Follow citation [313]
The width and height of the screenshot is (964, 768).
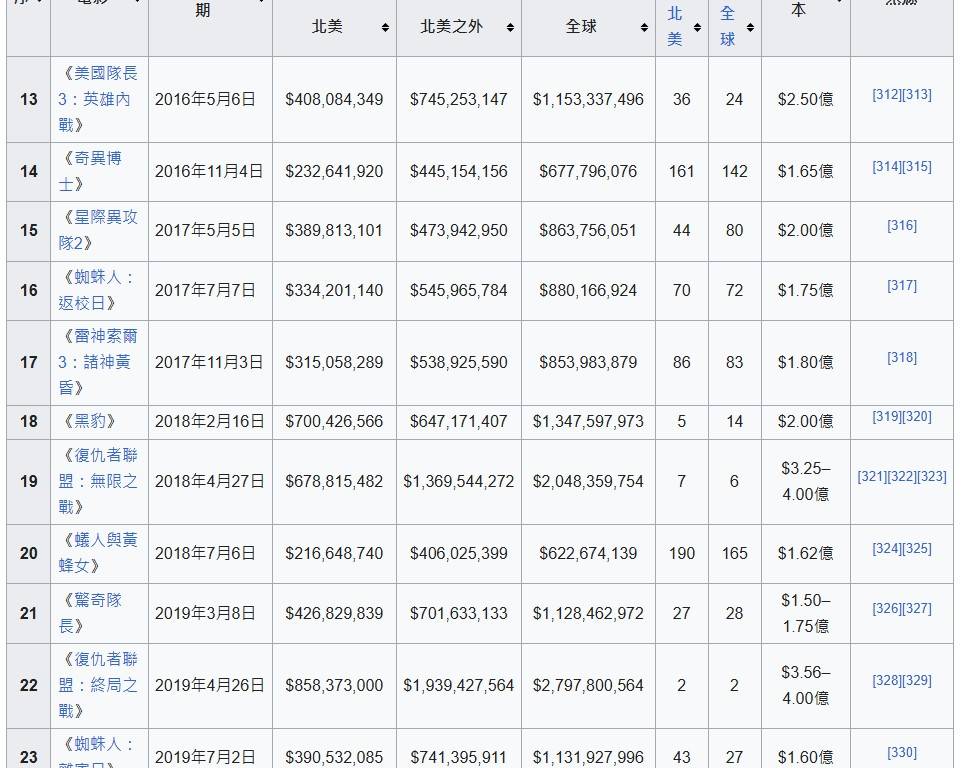[917, 94]
